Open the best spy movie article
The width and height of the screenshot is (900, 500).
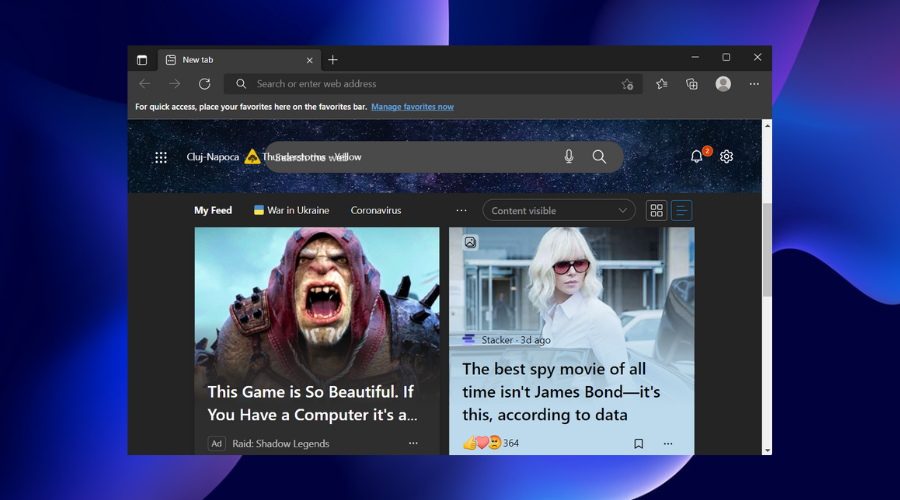coord(572,341)
